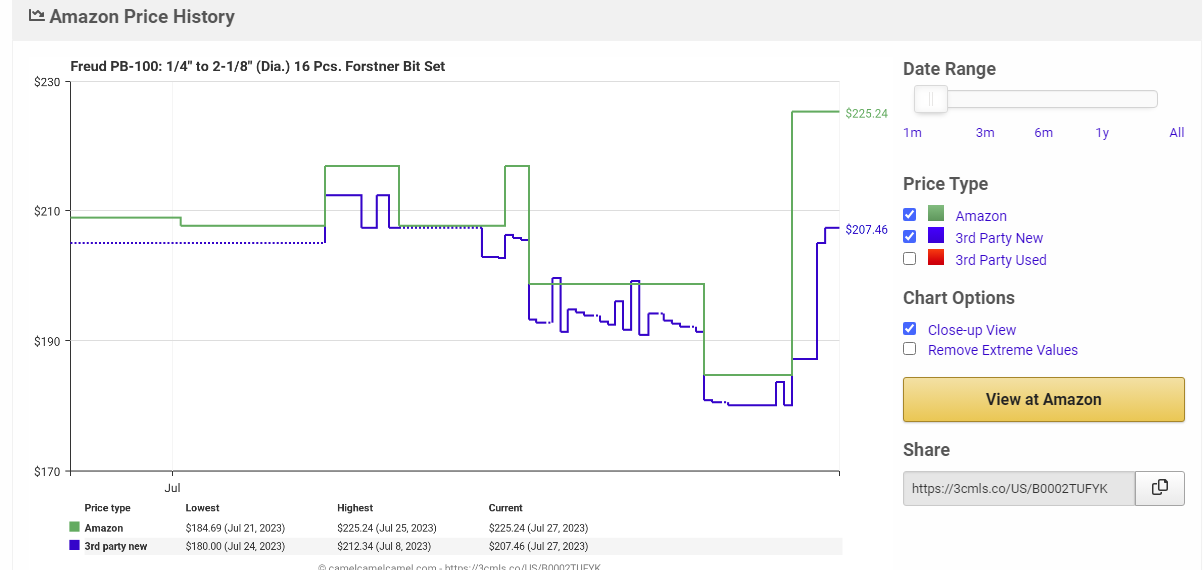
Task: Click the green Amazon legend square below chart
Action: pyautogui.click(x=74, y=527)
